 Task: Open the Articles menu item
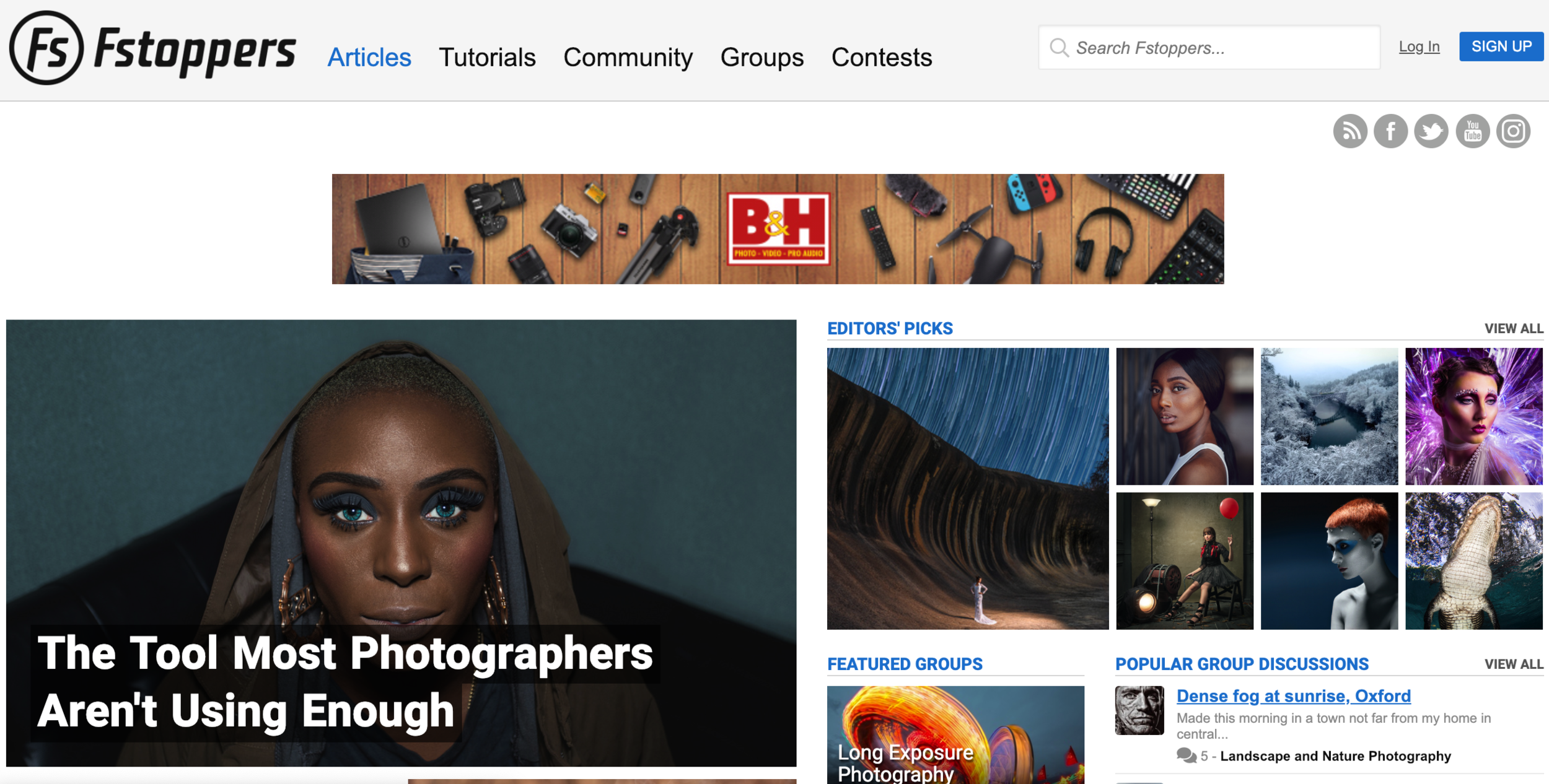369,57
